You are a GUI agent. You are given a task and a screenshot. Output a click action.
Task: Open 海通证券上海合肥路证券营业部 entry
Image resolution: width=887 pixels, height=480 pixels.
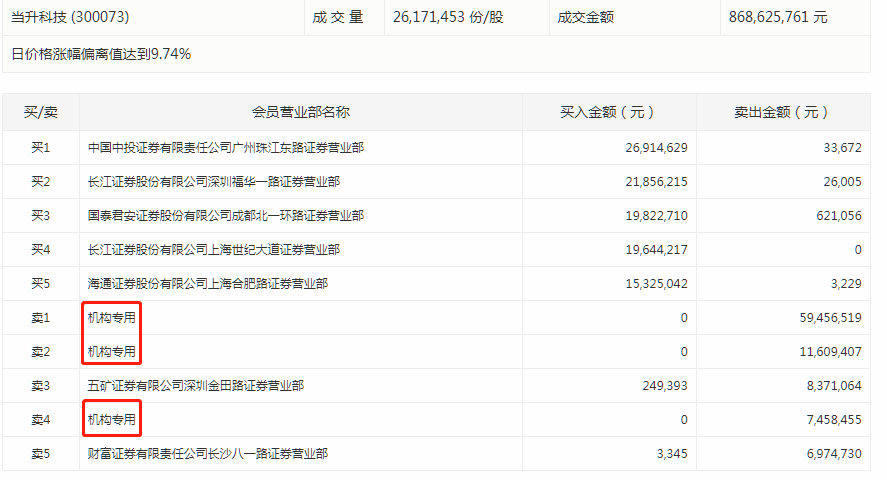tap(207, 284)
